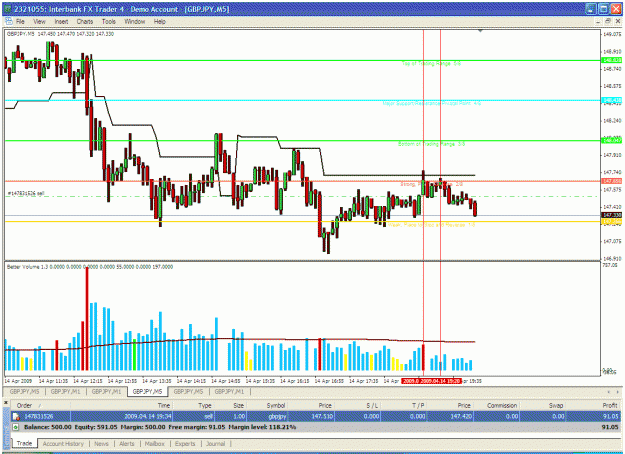625x454 pixels.
Task: Restore the inner chart window size
Action: 608,22
